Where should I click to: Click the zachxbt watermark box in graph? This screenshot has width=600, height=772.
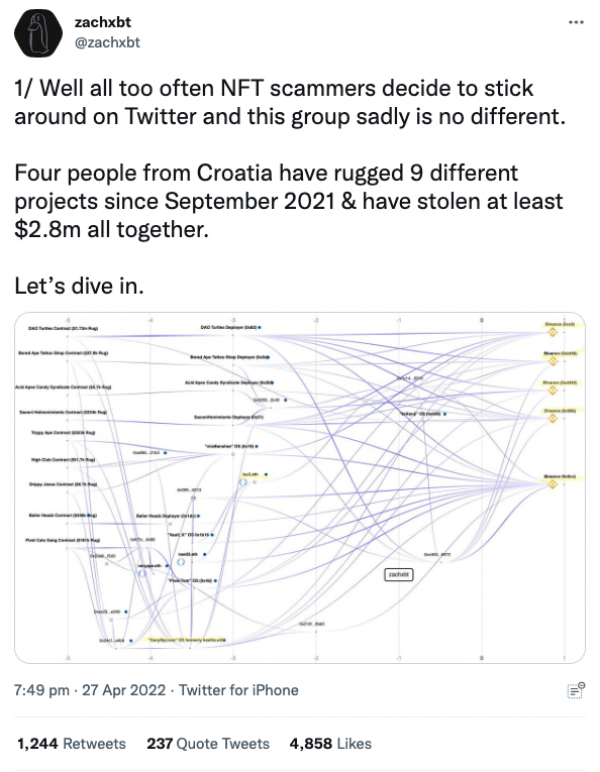[399, 575]
